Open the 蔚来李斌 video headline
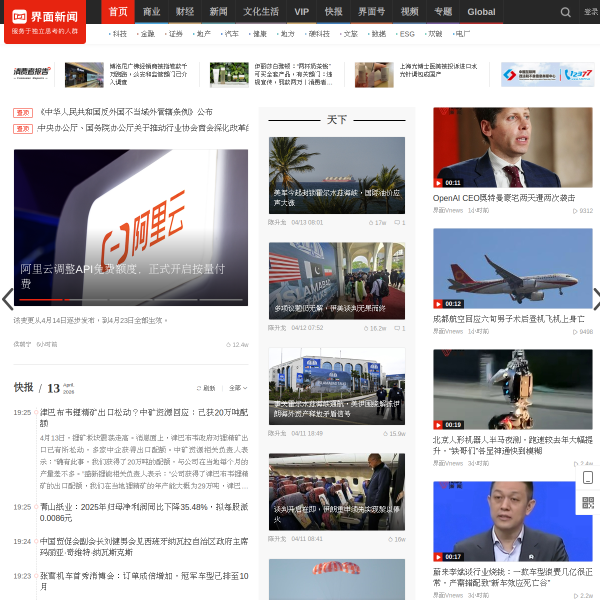This screenshot has height=600, width=600. pos(513,577)
